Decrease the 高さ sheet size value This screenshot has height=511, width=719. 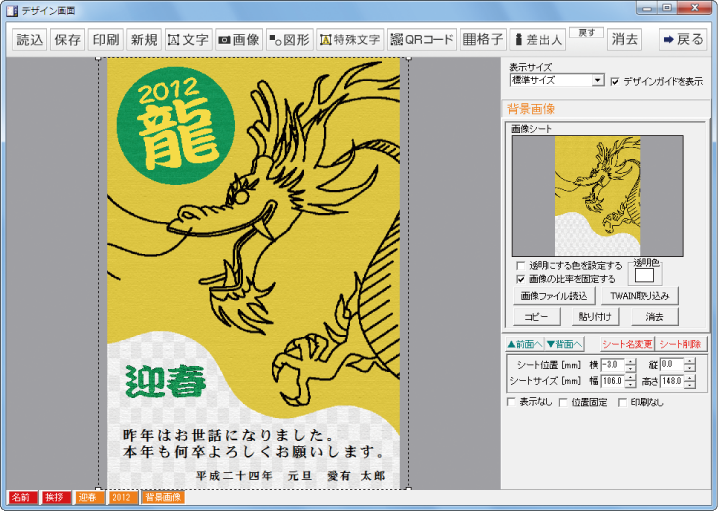click(689, 384)
